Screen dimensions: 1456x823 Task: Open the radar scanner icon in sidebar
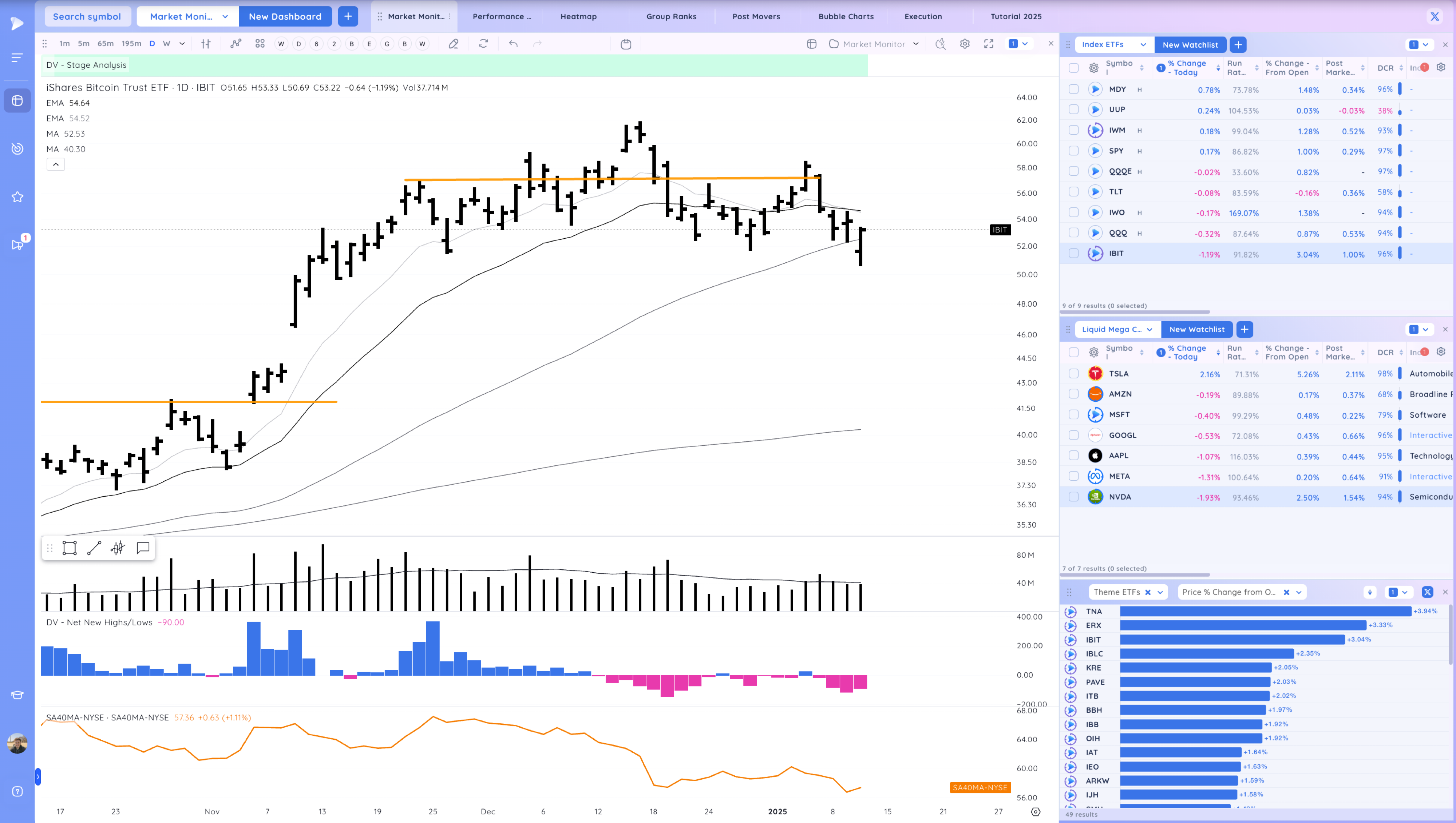17,149
